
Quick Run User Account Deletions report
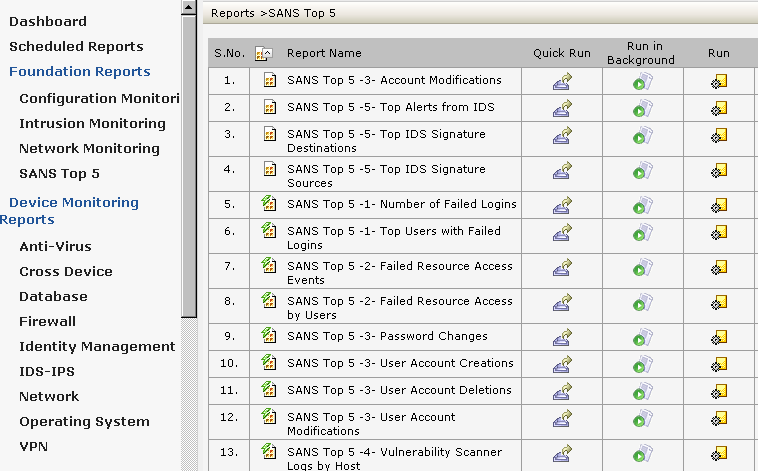[x=563, y=391]
